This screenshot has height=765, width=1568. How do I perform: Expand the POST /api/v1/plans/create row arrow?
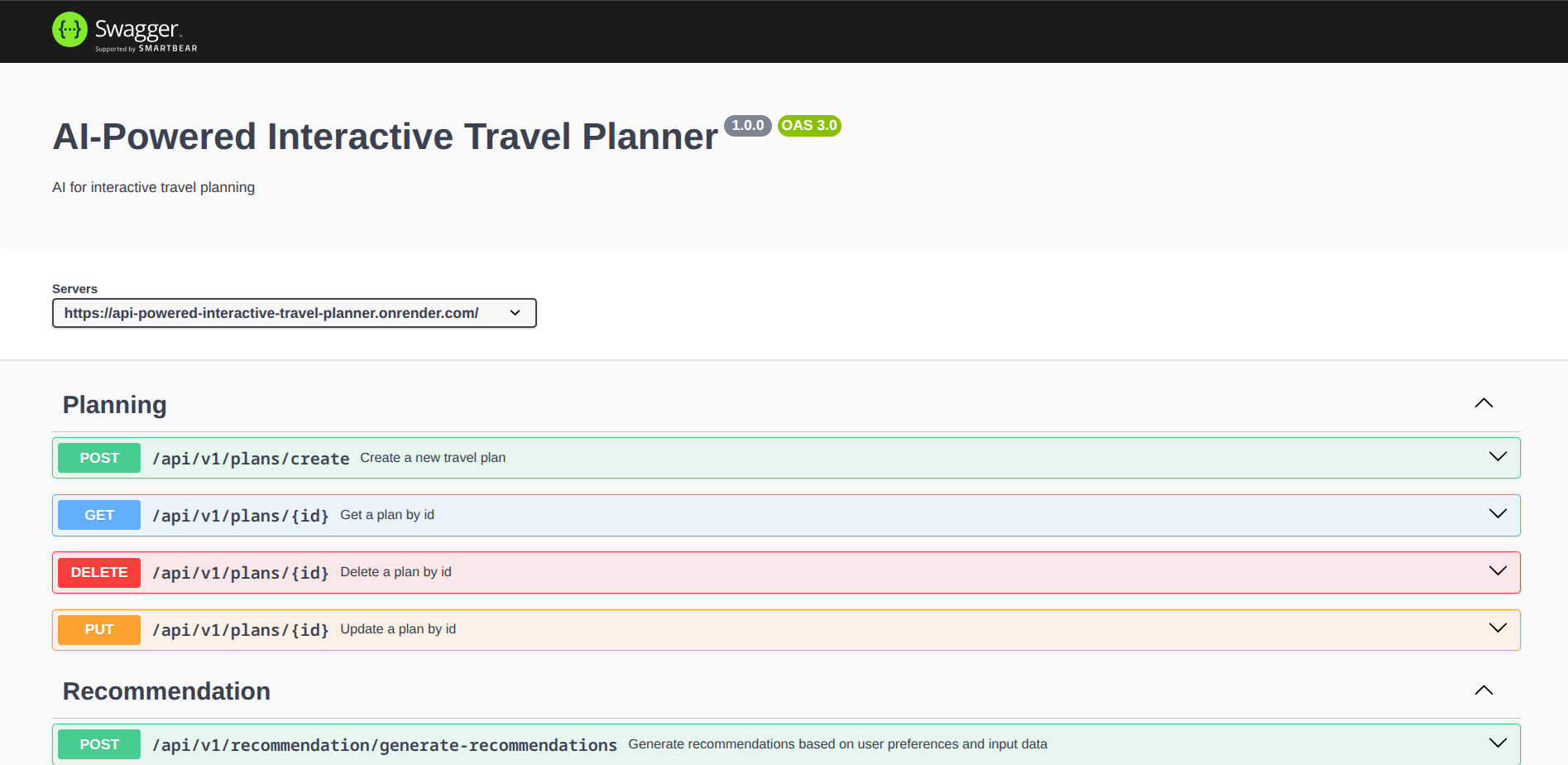tap(1498, 457)
